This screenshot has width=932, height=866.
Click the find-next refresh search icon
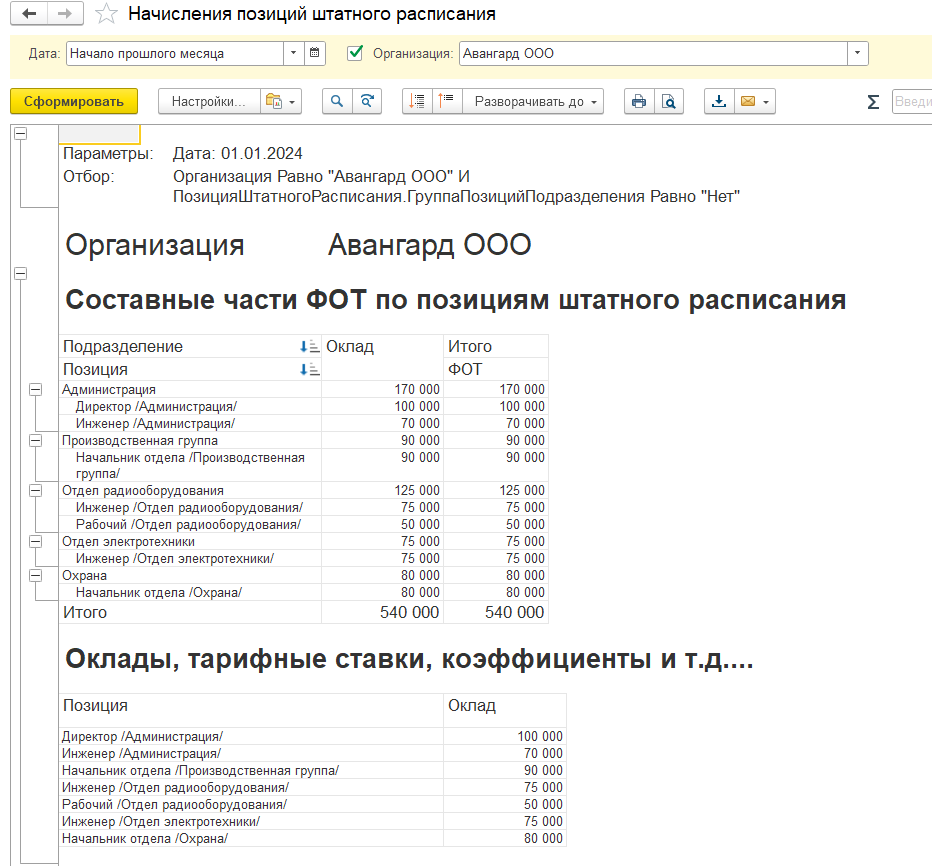pyautogui.click(x=367, y=102)
